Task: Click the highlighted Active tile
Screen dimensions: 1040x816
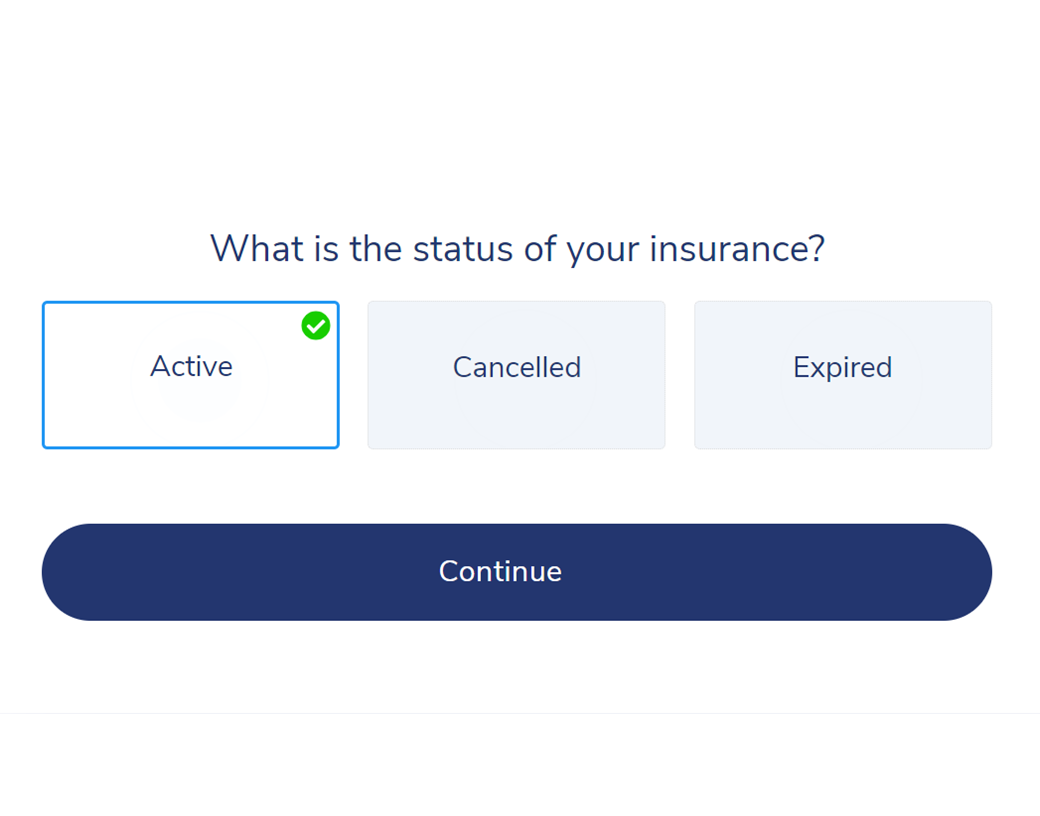Action: pos(191,375)
